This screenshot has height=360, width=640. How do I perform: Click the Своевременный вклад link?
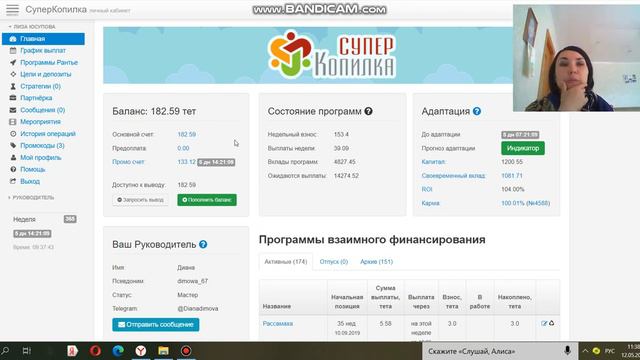453,176
